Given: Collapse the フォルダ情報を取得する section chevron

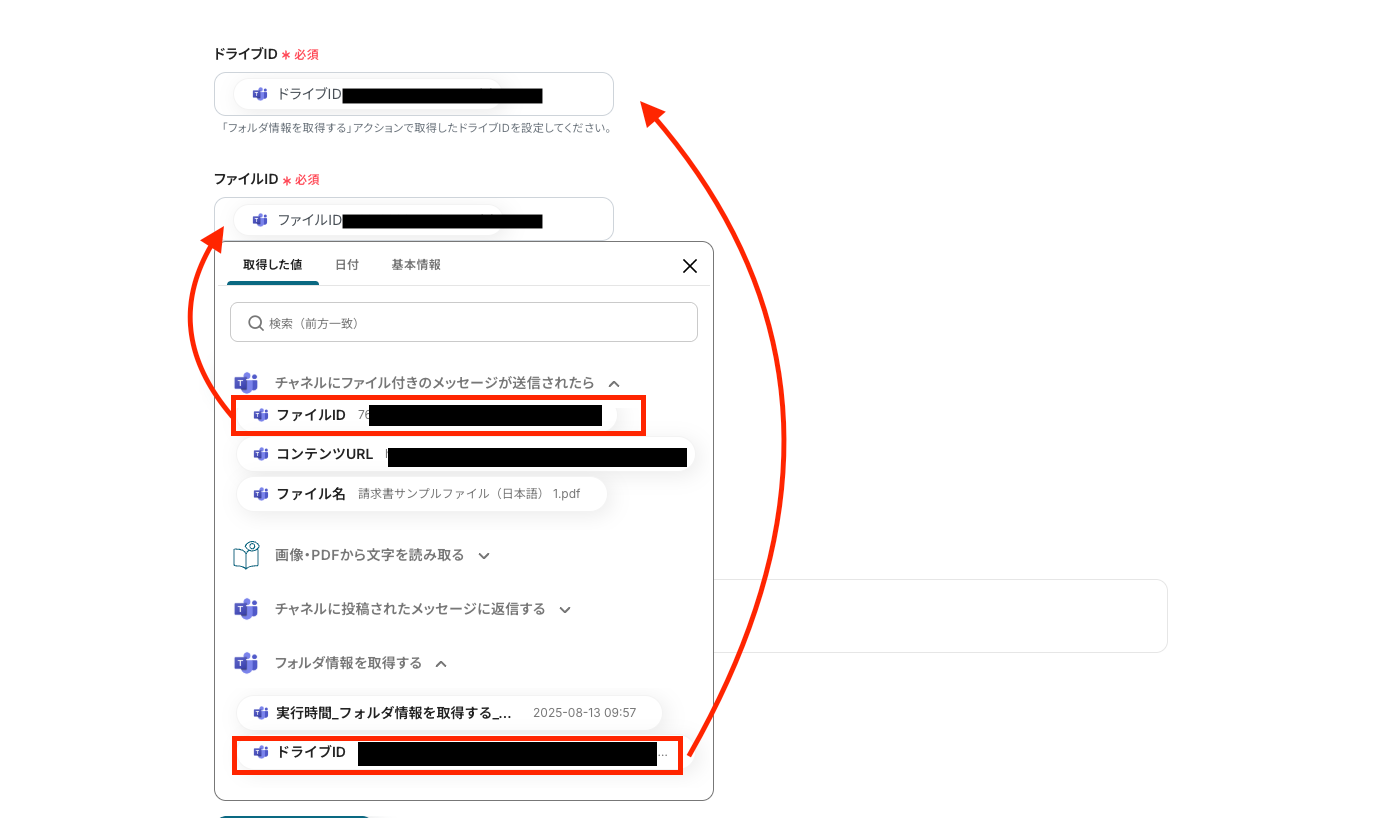Looking at the screenshot, I should 441,663.
